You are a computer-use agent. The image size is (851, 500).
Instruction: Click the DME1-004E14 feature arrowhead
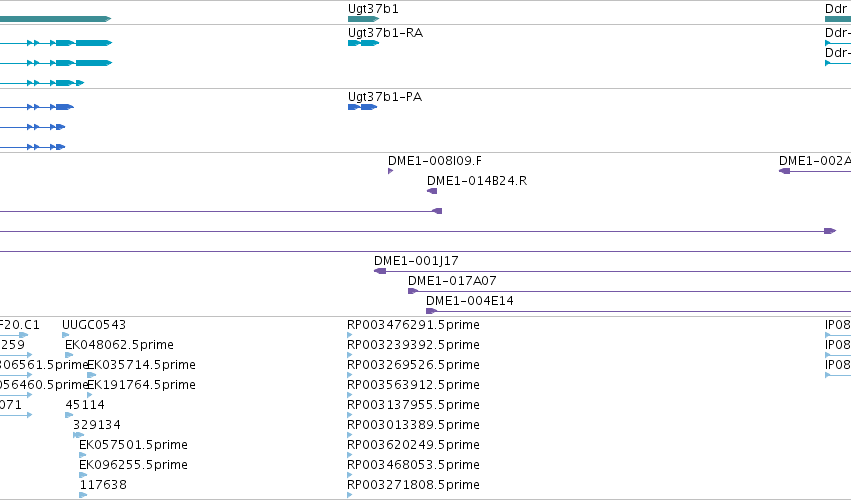click(x=431, y=311)
